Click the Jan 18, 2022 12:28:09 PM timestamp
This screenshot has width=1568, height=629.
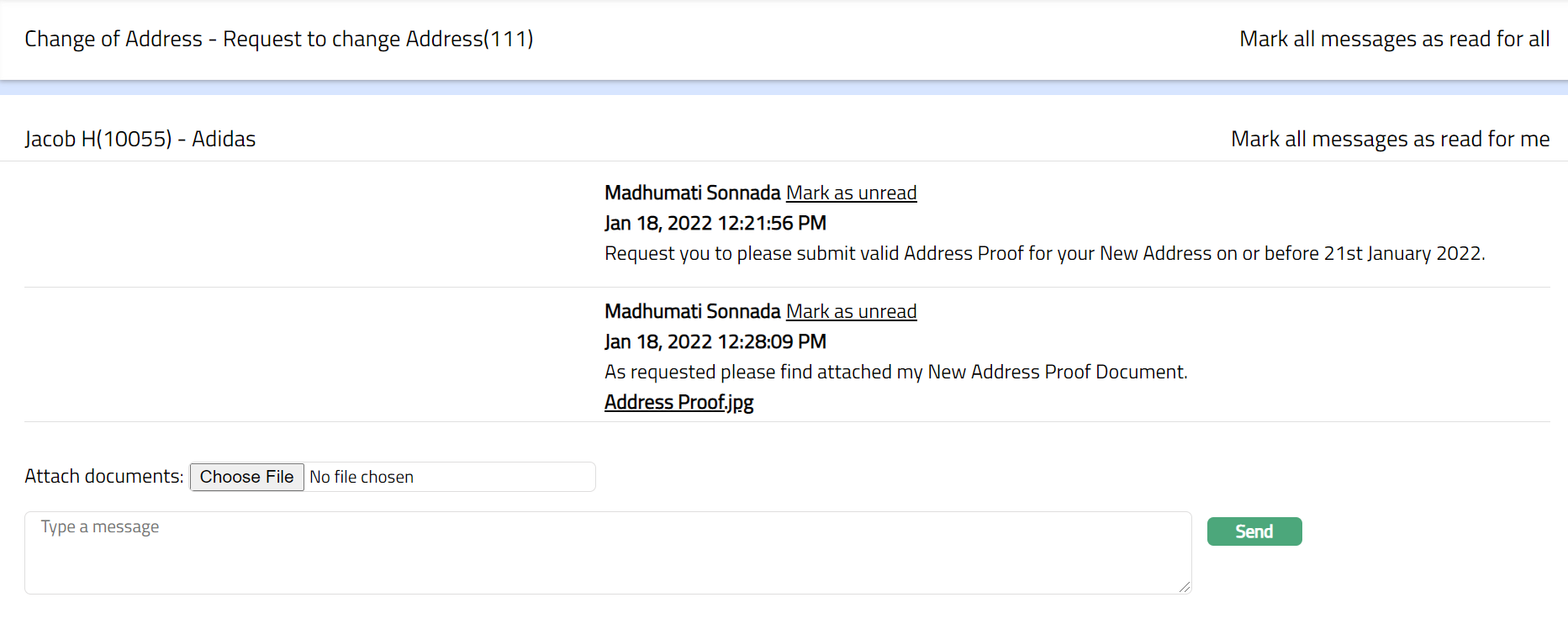pos(715,342)
